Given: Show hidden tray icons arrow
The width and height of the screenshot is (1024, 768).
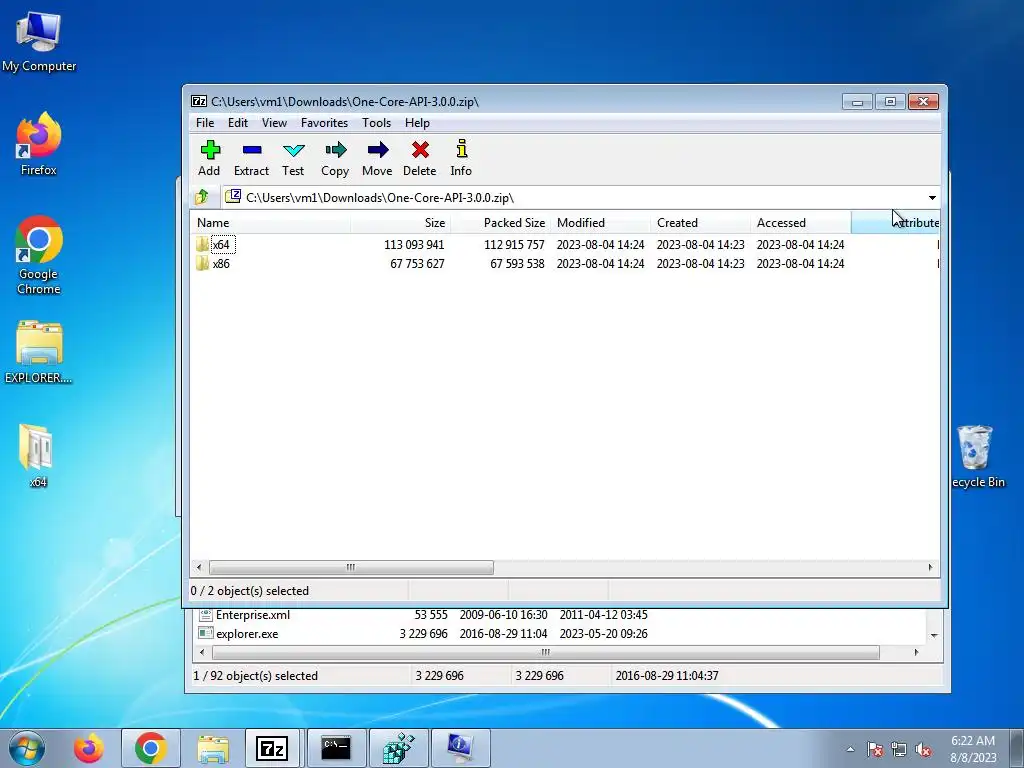Looking at the screenshot, I should (x=850, y=749).
